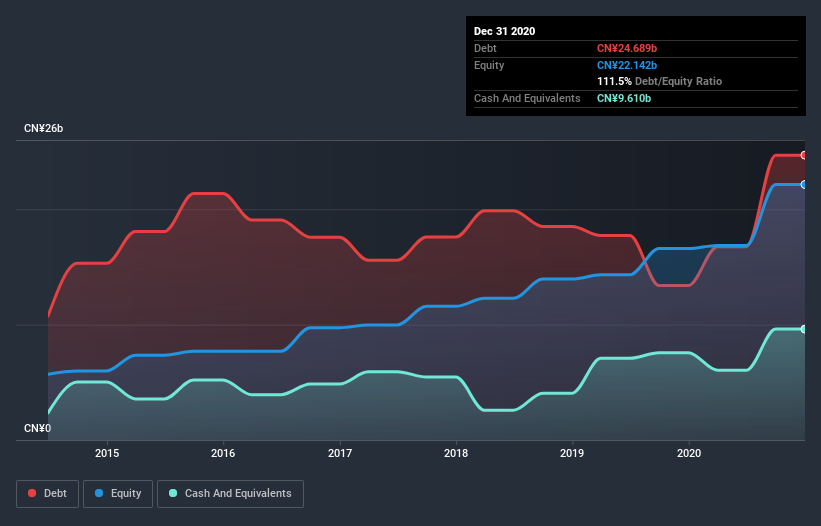Click the 2019 x-axis label
The width and height of the screenshot is (821, 526).
coord(572,453)
